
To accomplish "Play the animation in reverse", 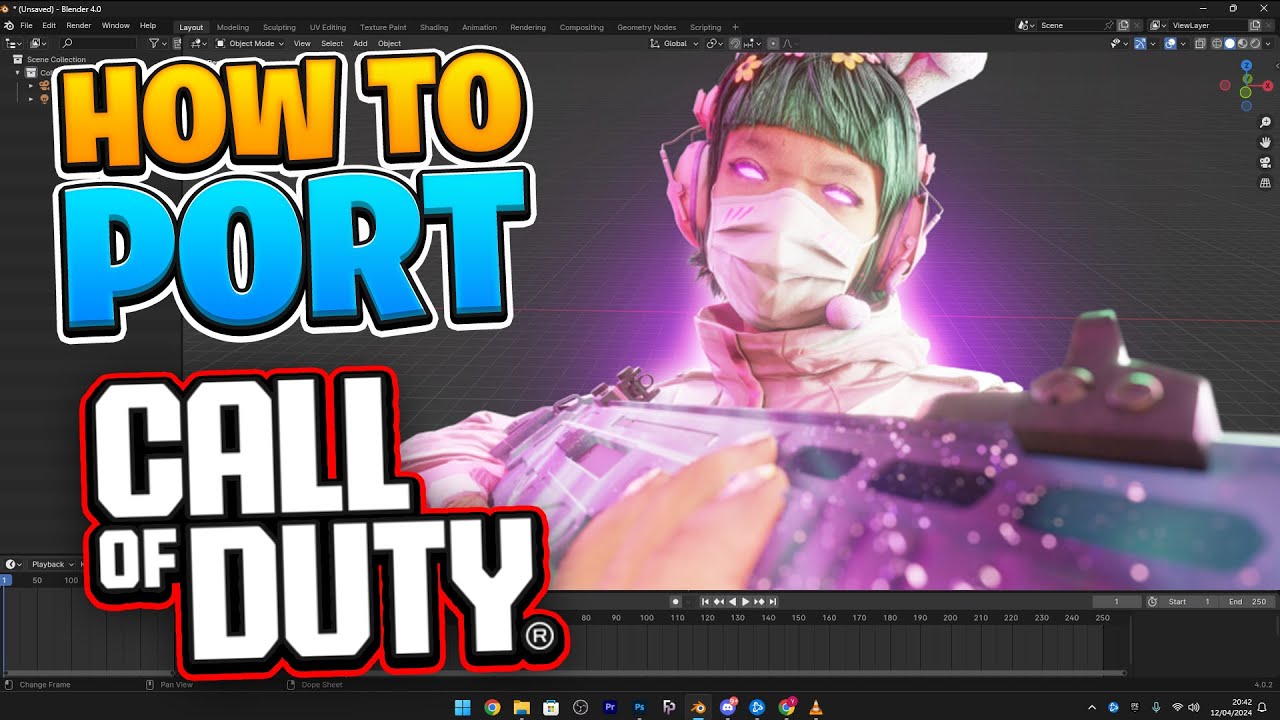I will 732,601.
